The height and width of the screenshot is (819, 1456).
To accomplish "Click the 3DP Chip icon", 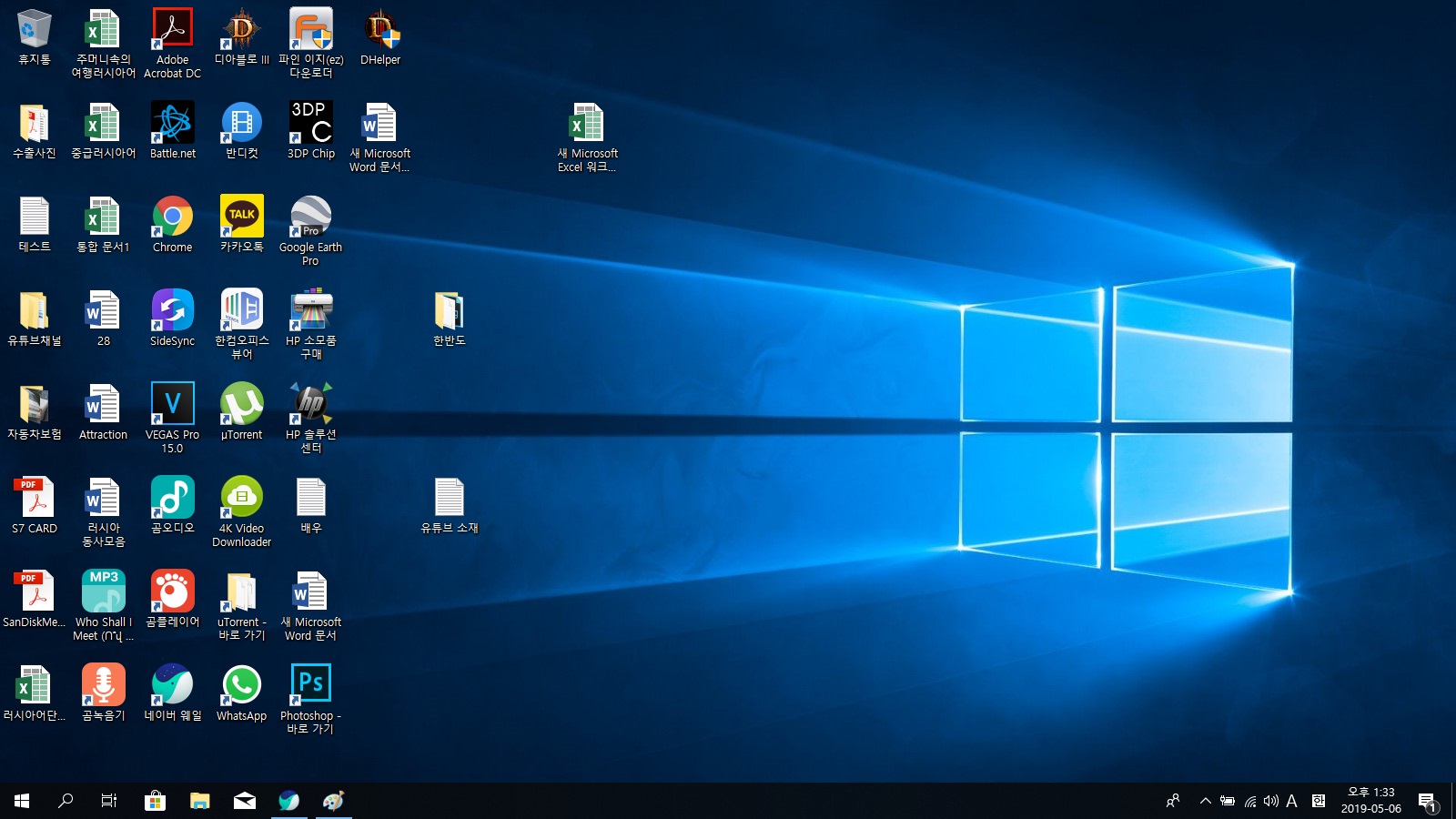I will tap(311, 131).
